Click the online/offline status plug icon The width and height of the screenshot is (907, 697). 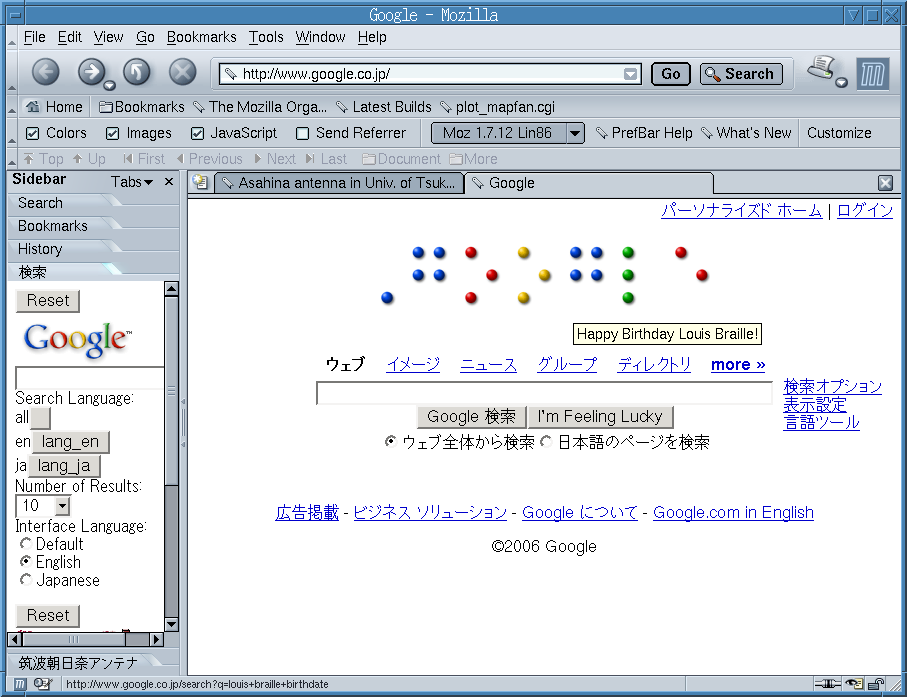point(827,684)
